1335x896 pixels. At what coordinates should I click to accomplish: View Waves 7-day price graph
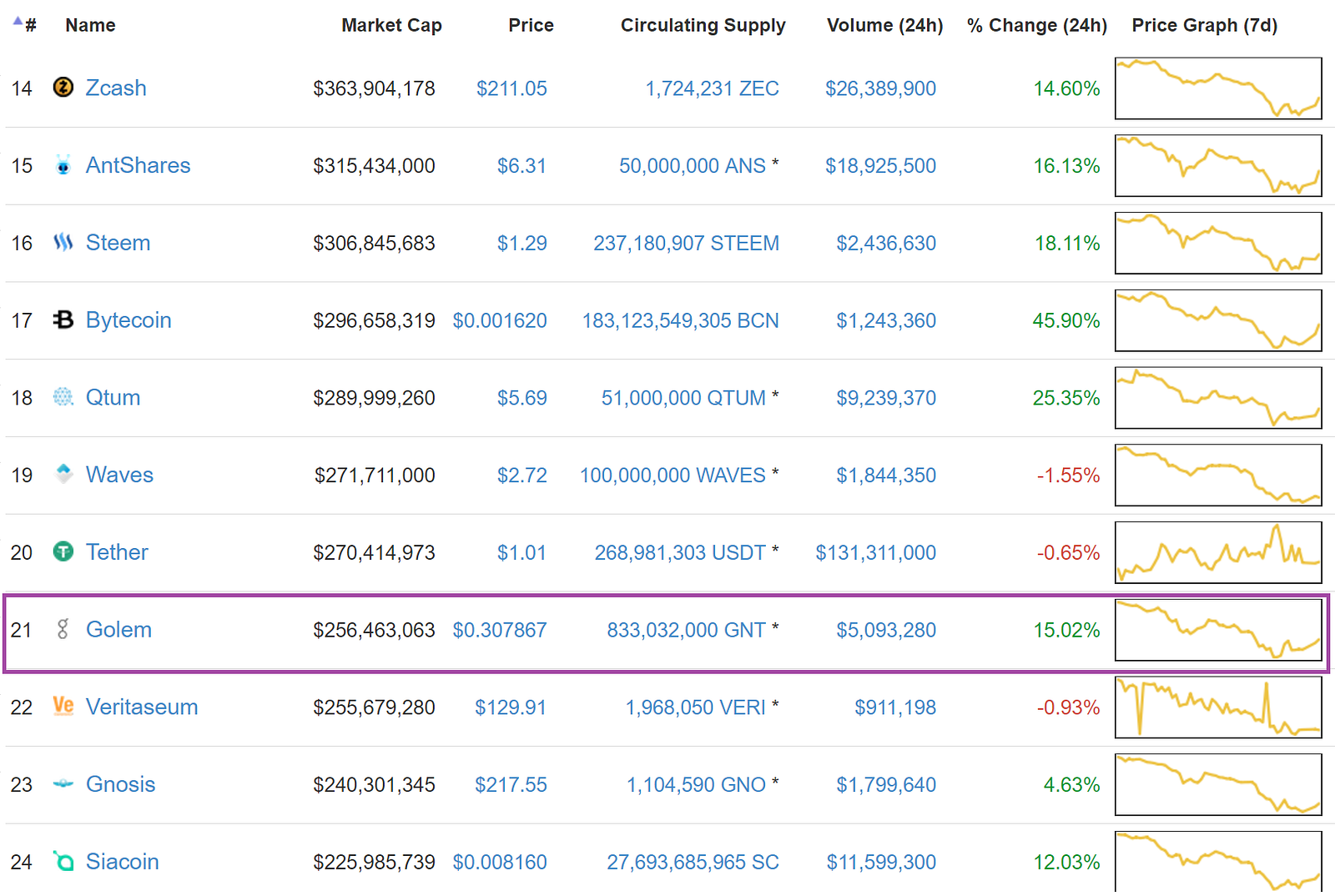click(1218, 475)
